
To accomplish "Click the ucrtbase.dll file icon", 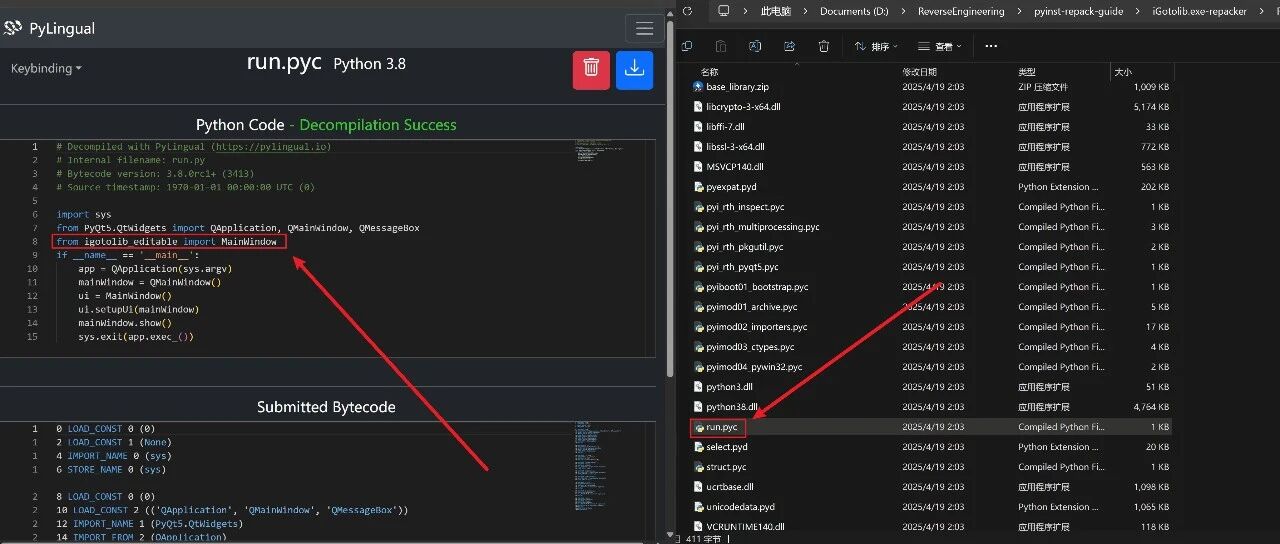I will (698, 487).
